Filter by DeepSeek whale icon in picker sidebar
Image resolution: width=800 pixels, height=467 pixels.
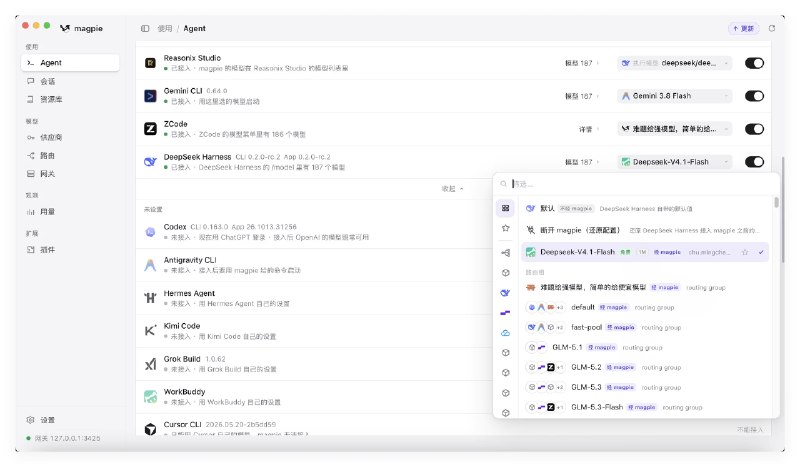click(x=505, y=293)
